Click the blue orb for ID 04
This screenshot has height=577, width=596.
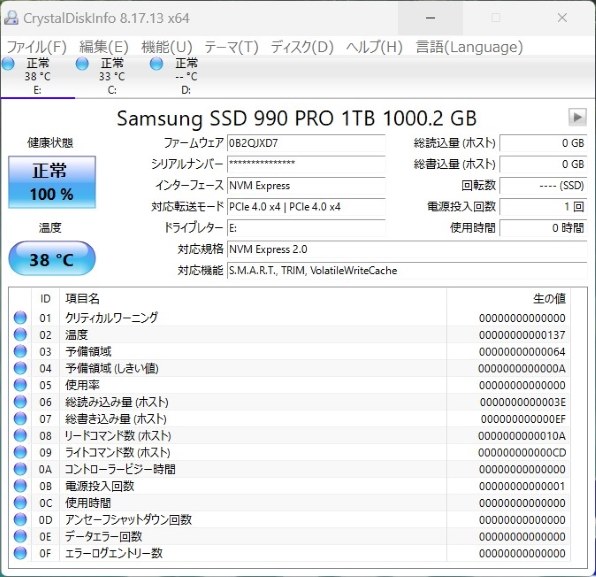coord(20,368)
